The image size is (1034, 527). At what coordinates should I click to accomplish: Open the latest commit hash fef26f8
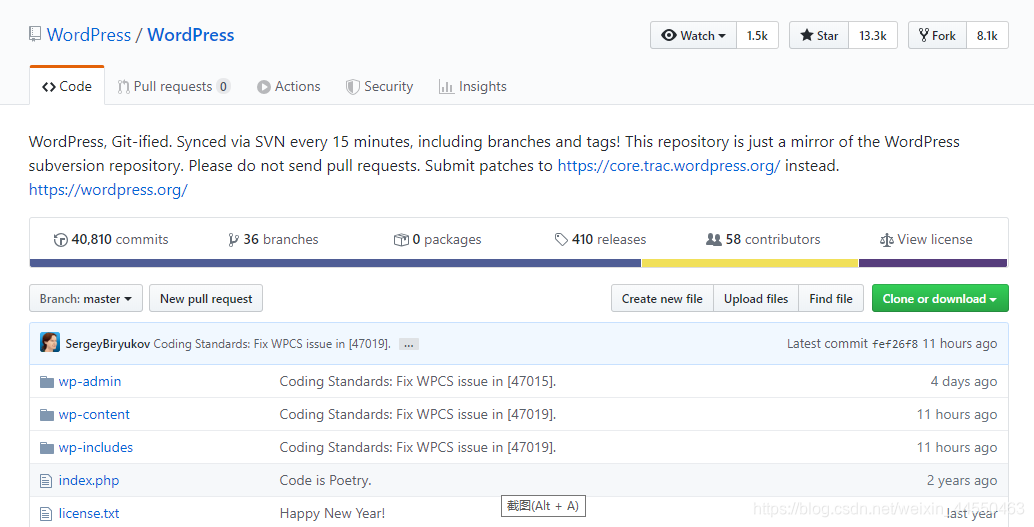895,344
